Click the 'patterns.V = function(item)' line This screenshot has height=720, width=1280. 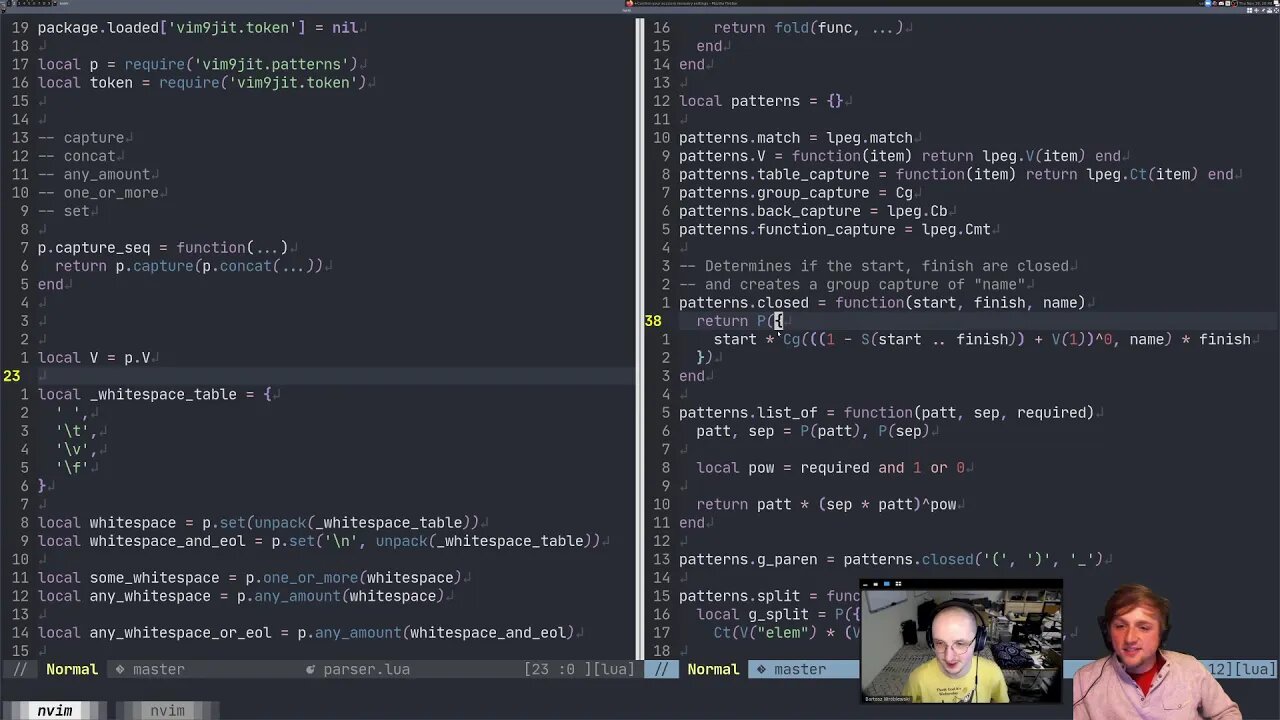pyautogui.click(x=900, y=156)
